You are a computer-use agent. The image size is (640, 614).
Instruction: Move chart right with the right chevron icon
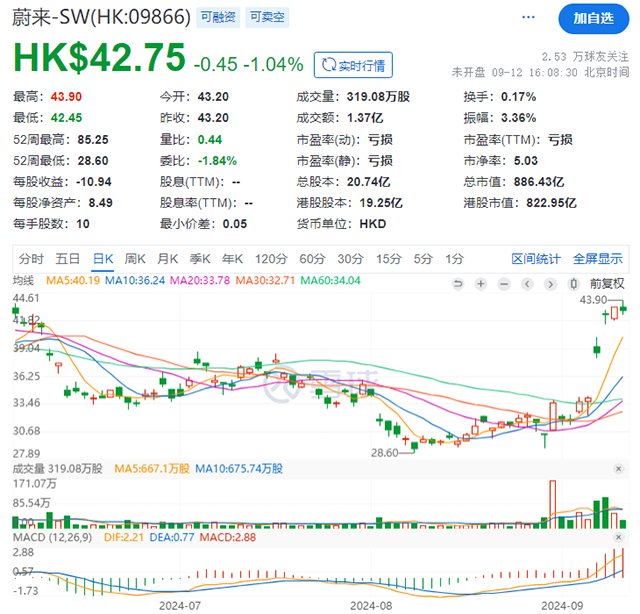550,284
